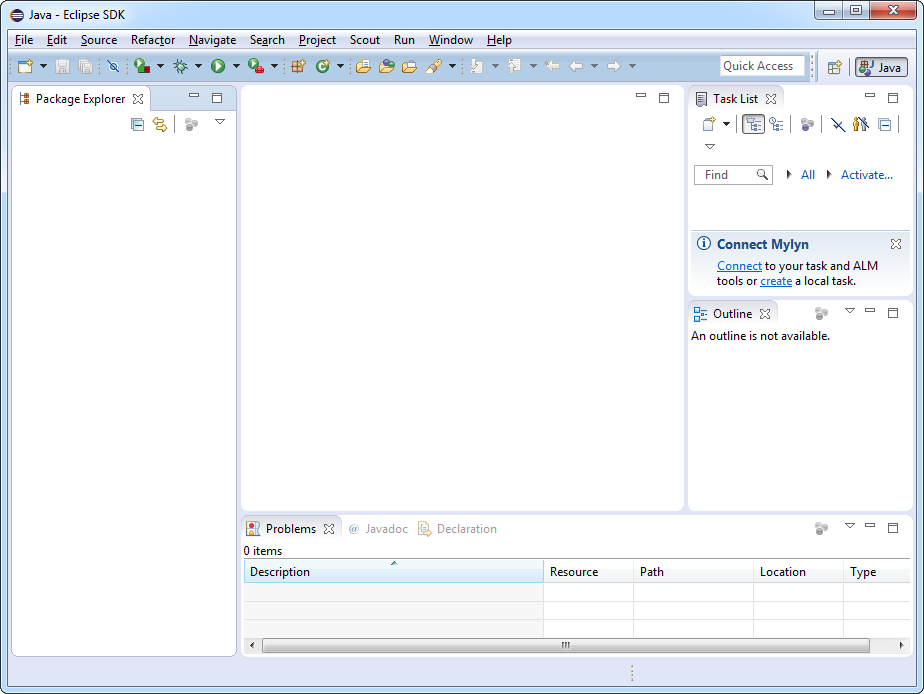Click left scroll arrow in Problems view

[x=252, y=645]
